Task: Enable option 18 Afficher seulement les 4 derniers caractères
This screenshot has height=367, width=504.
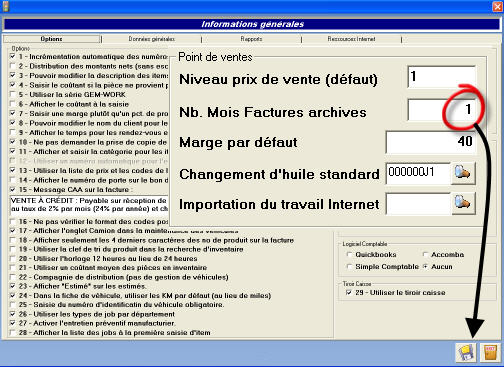Action: 13,240
